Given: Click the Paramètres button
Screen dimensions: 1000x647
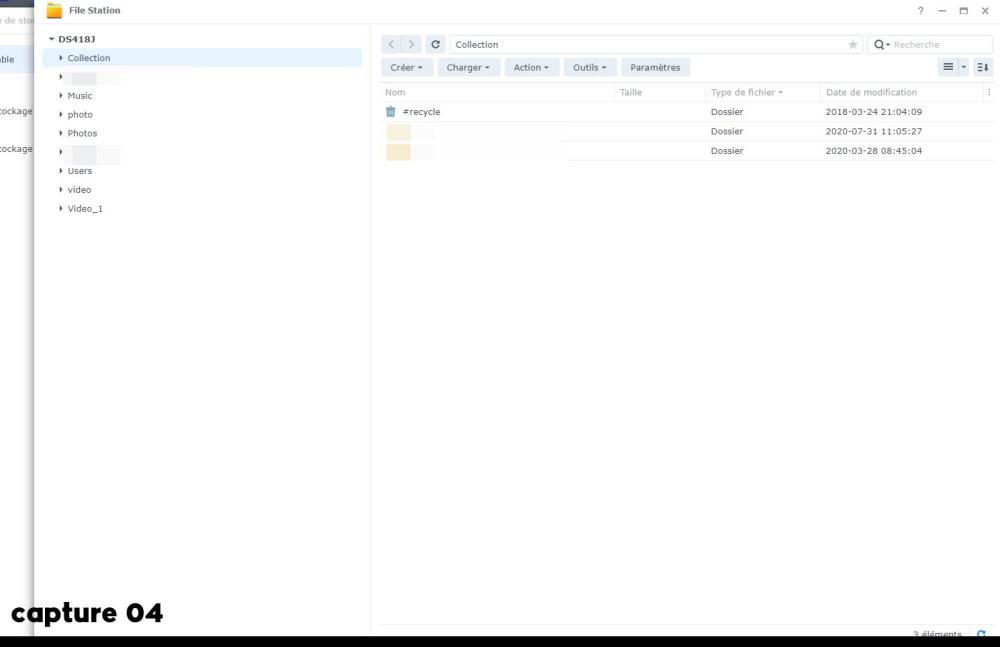Looking at the screenshot, I should tap(655, 67).
